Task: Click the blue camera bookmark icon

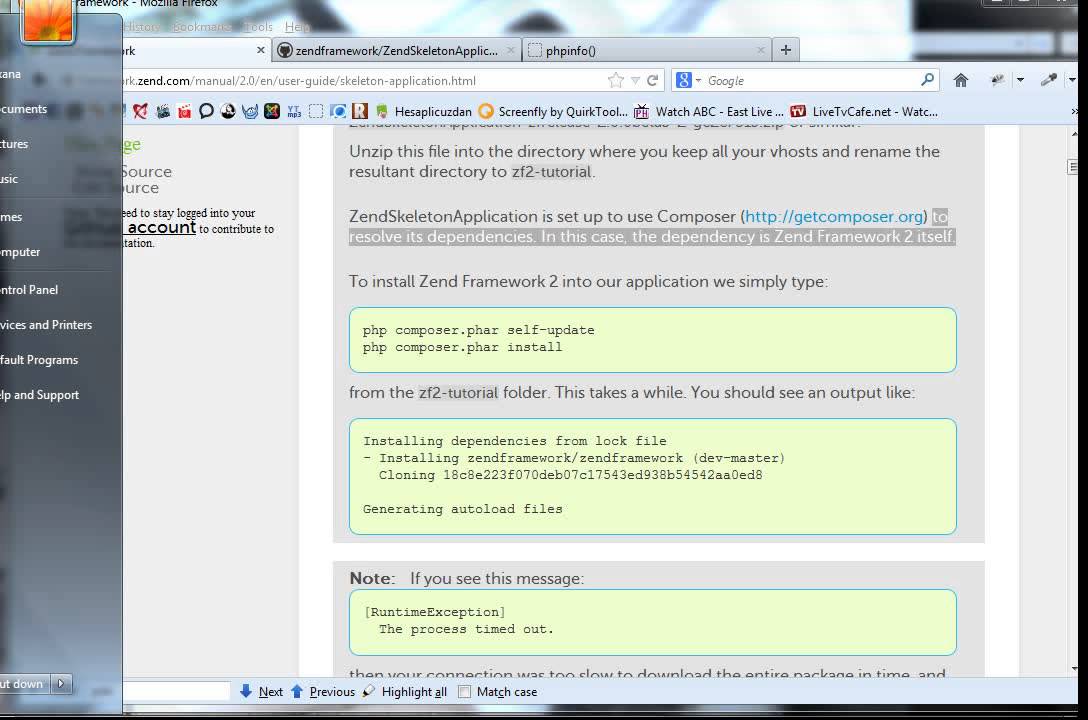Action: pos(338,111)
